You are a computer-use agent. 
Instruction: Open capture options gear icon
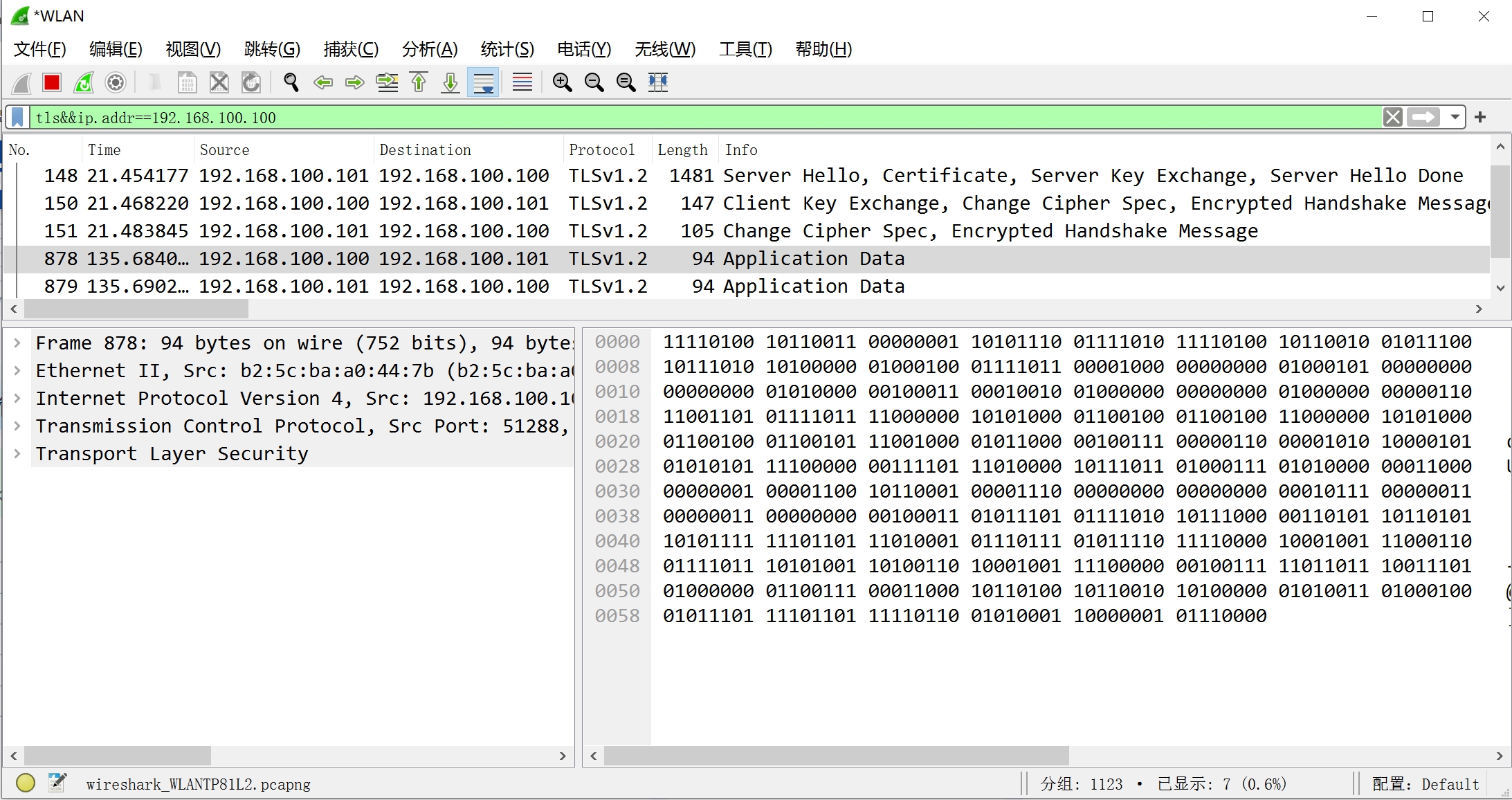click(x=116, y=83)
